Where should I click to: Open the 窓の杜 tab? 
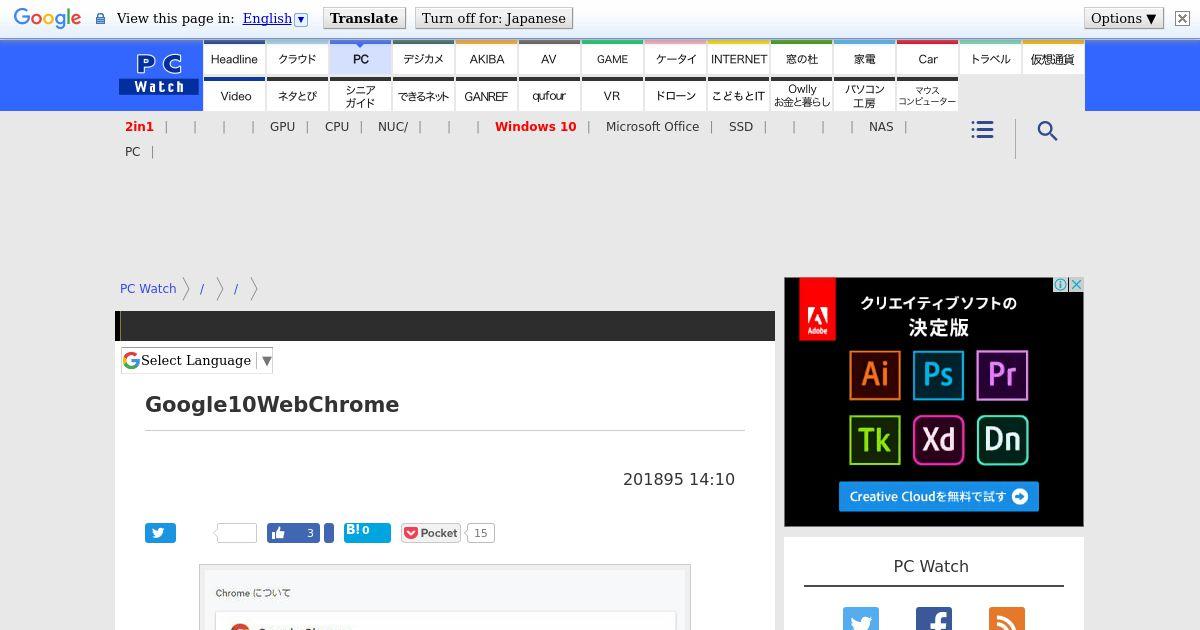click(x=801, y=58)
